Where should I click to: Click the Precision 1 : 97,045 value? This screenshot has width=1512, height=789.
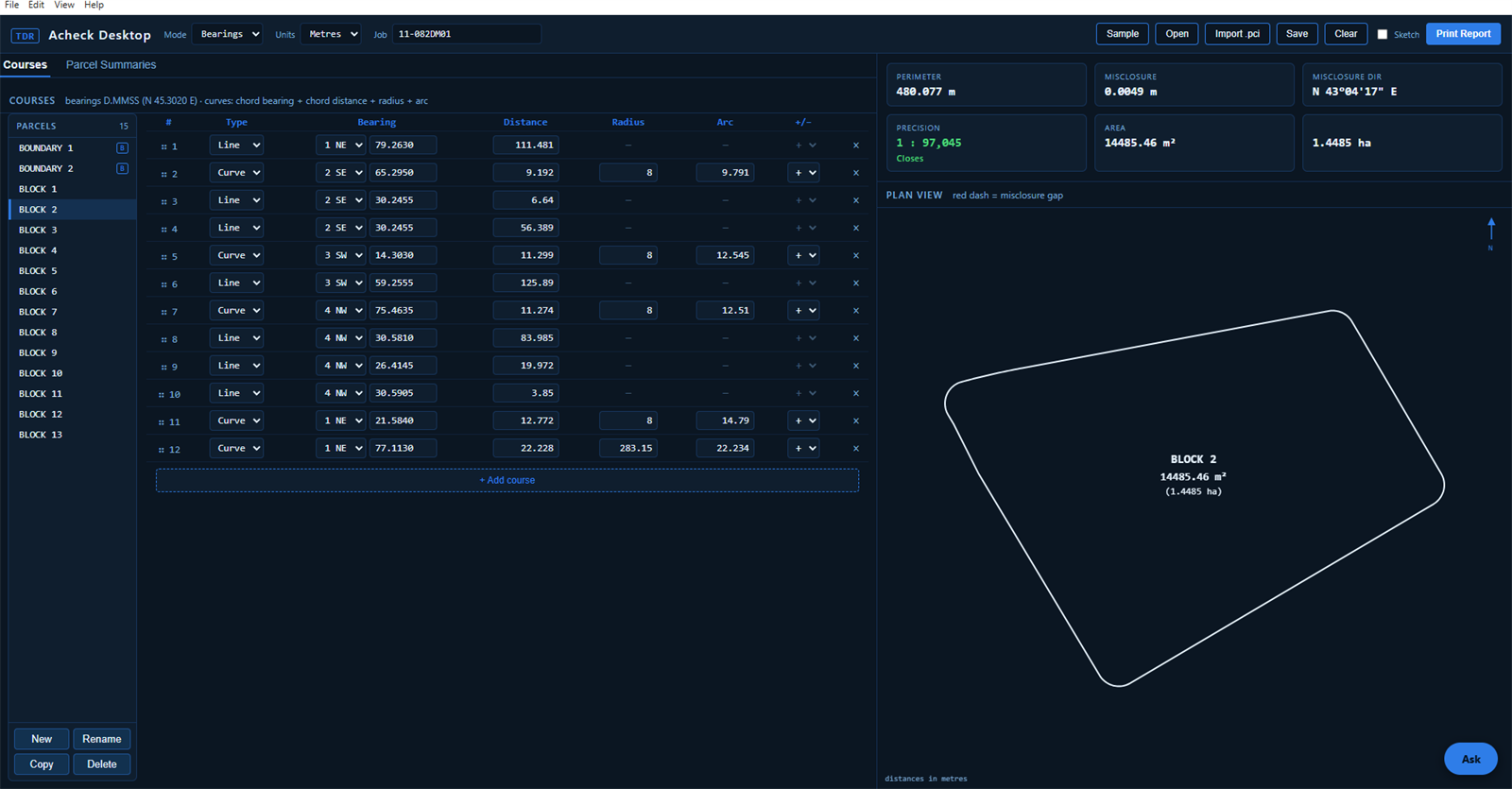point(929,144)
